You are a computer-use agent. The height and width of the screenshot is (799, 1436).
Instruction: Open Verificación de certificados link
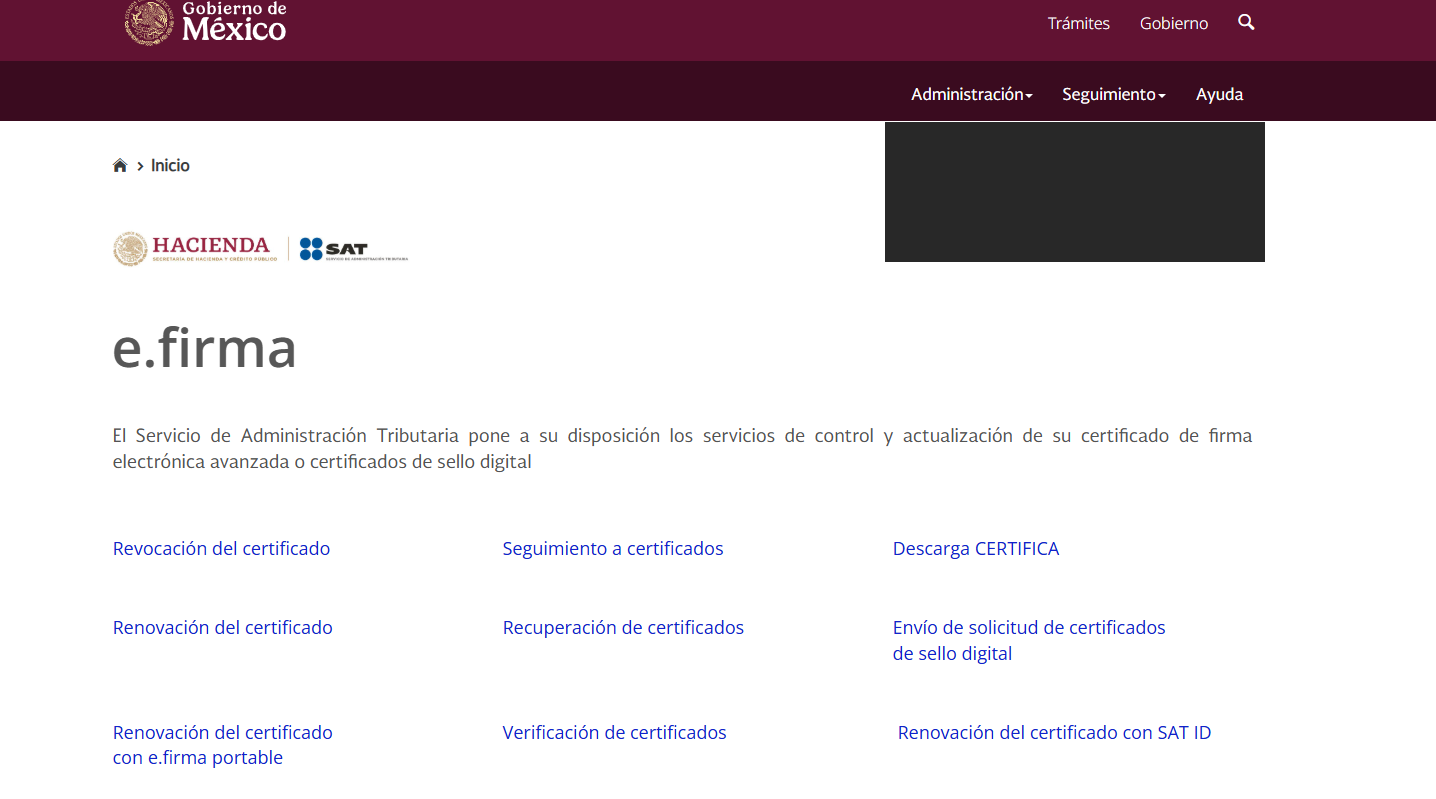[x=614, y=732]
